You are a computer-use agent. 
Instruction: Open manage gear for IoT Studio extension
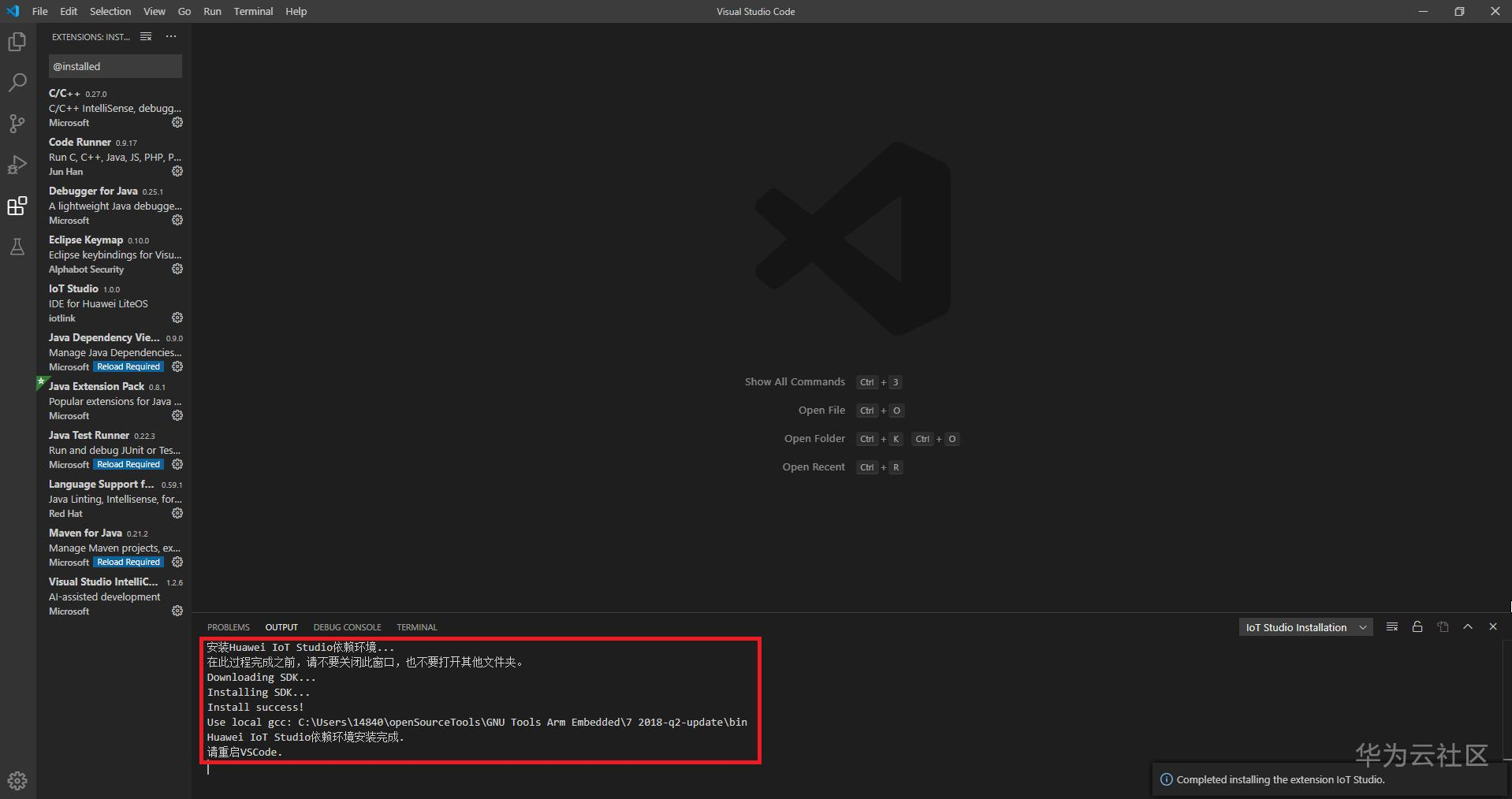177,318
